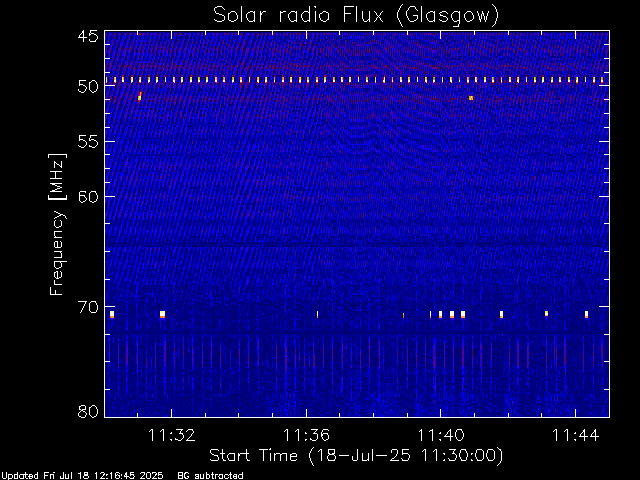
Task: Click the 11:40 time axis label
Action: coord(440,435)
